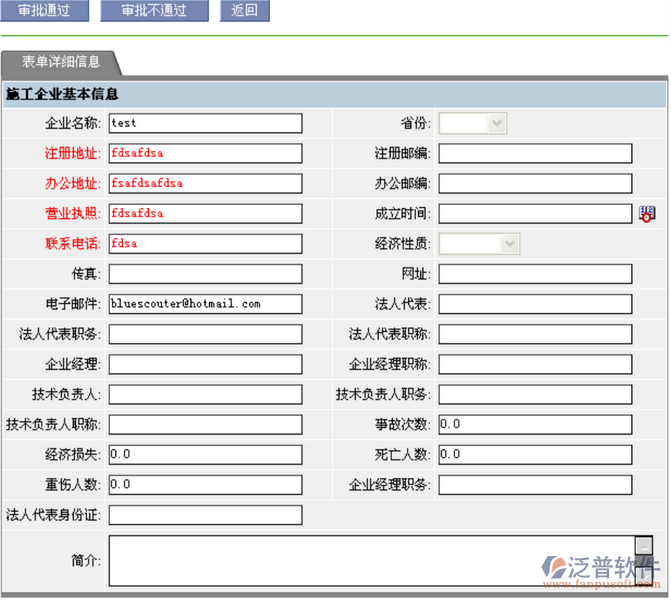Click the 电子邮件 input field
Viewport: 671px width, 600px height.
205,303
